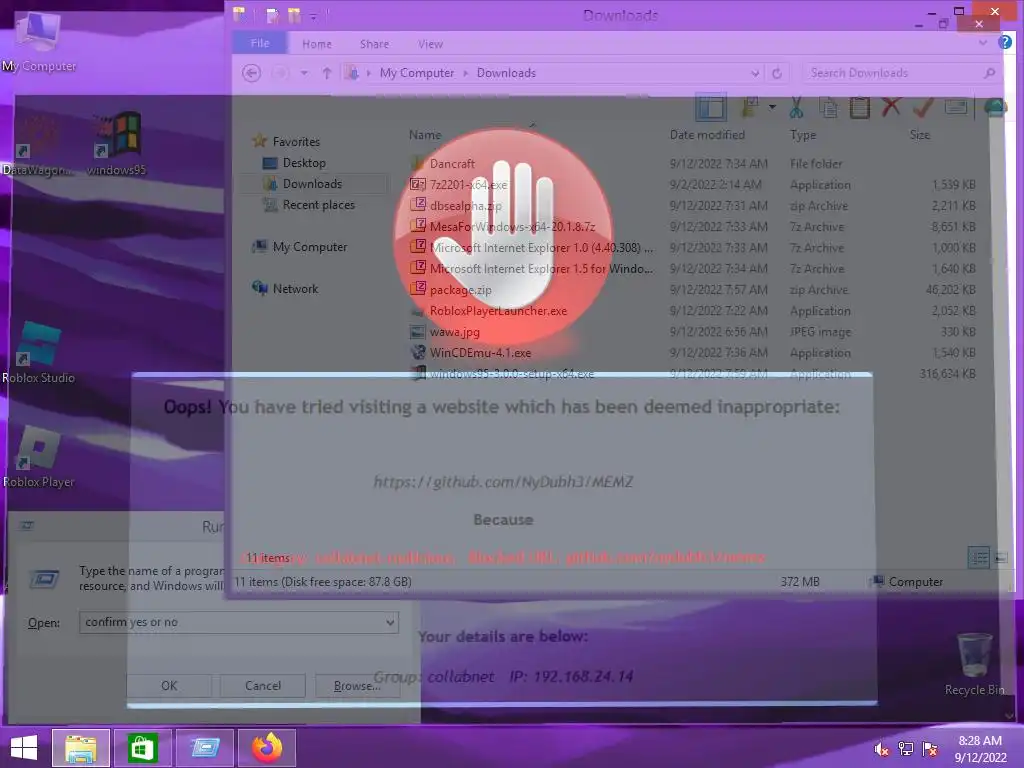Click Downloads in the address breadcrumb

tap(506, 73)
